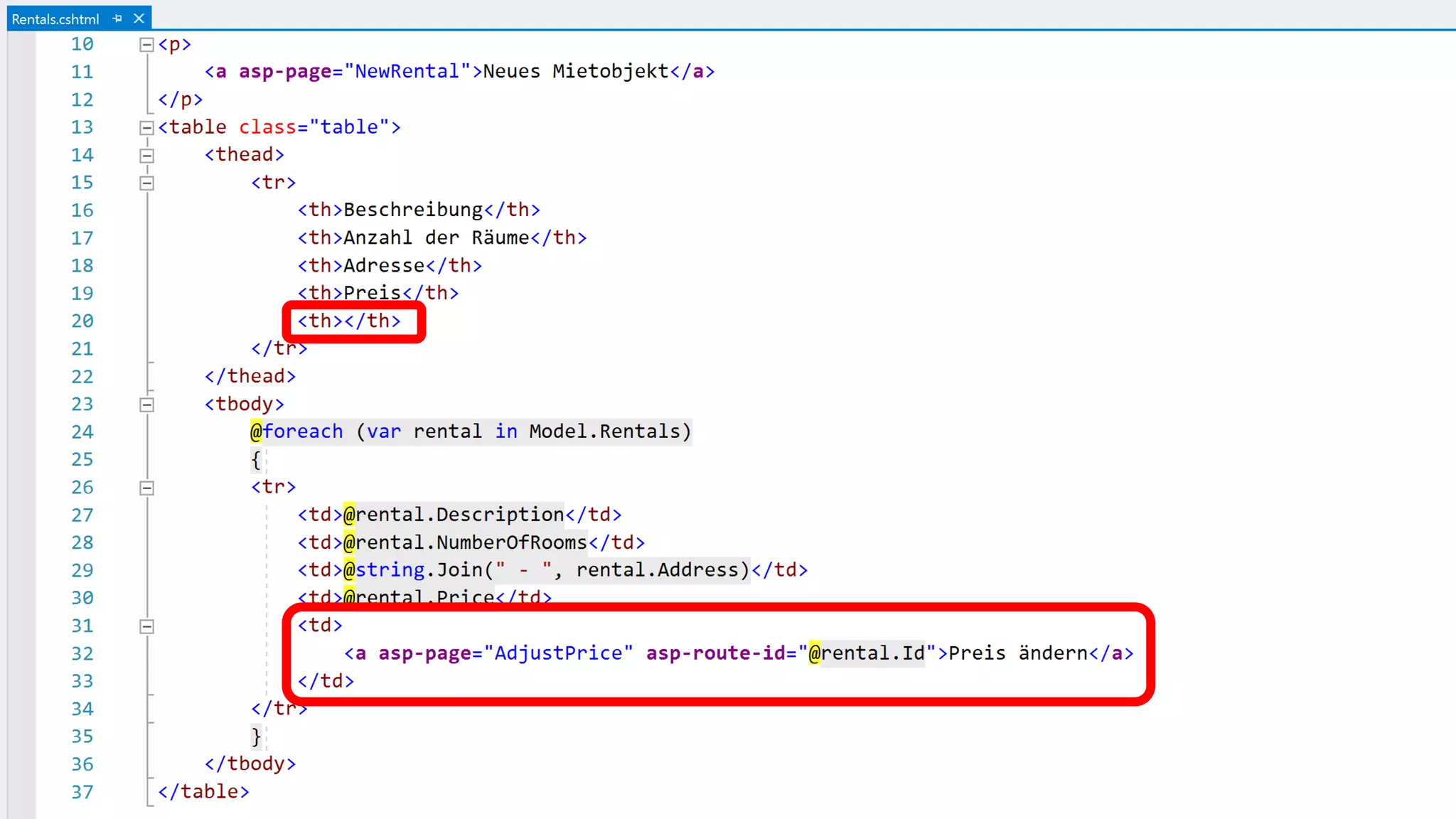
Task: Close the Rentals.cshtml tab
Action: [139, 19]
